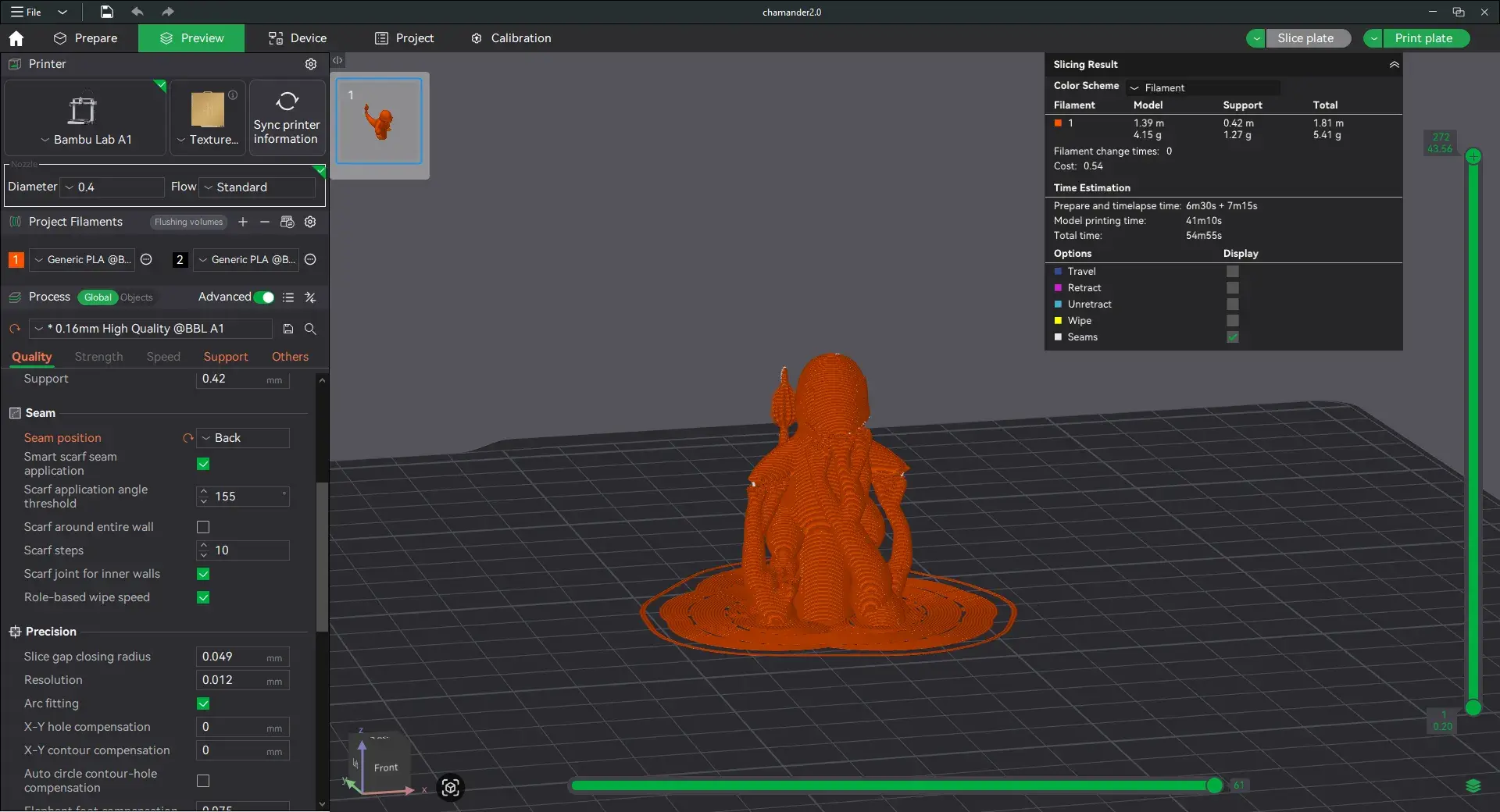Enable Scarf around entire wall checkbox
Screen dimensions: 1500x812
tap(203, 527)
